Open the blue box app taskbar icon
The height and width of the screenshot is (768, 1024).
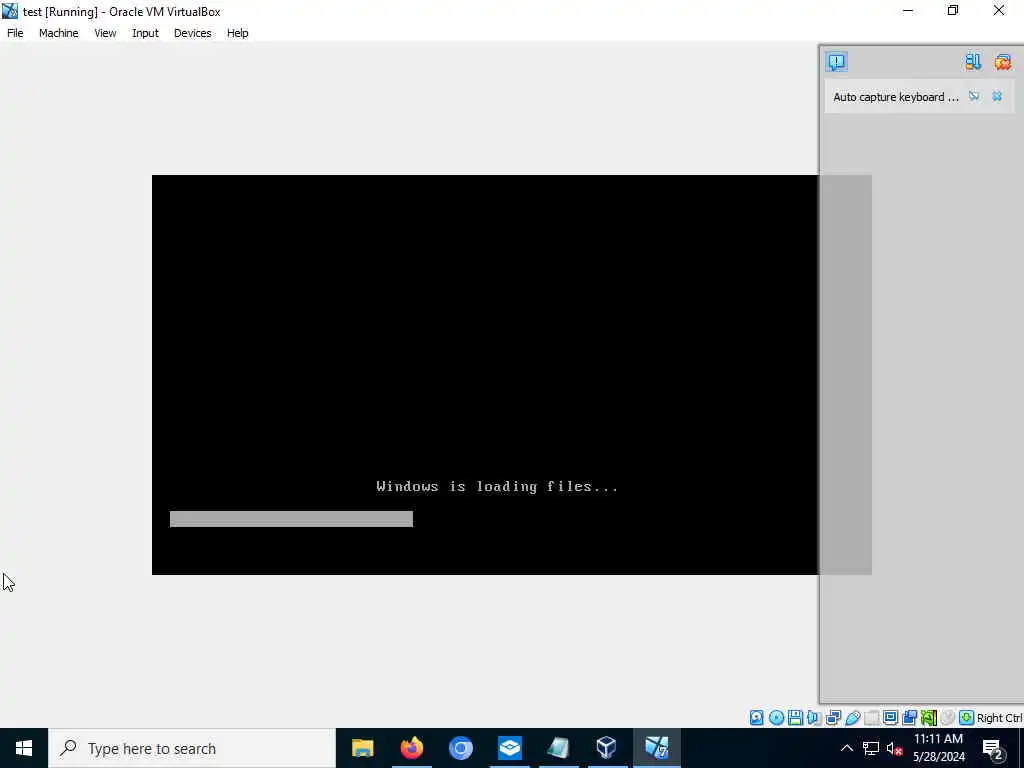click(x=509, y=748)
